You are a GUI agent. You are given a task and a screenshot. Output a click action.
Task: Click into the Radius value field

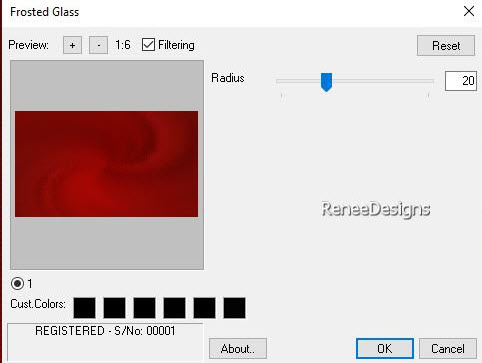coord(461,81)
